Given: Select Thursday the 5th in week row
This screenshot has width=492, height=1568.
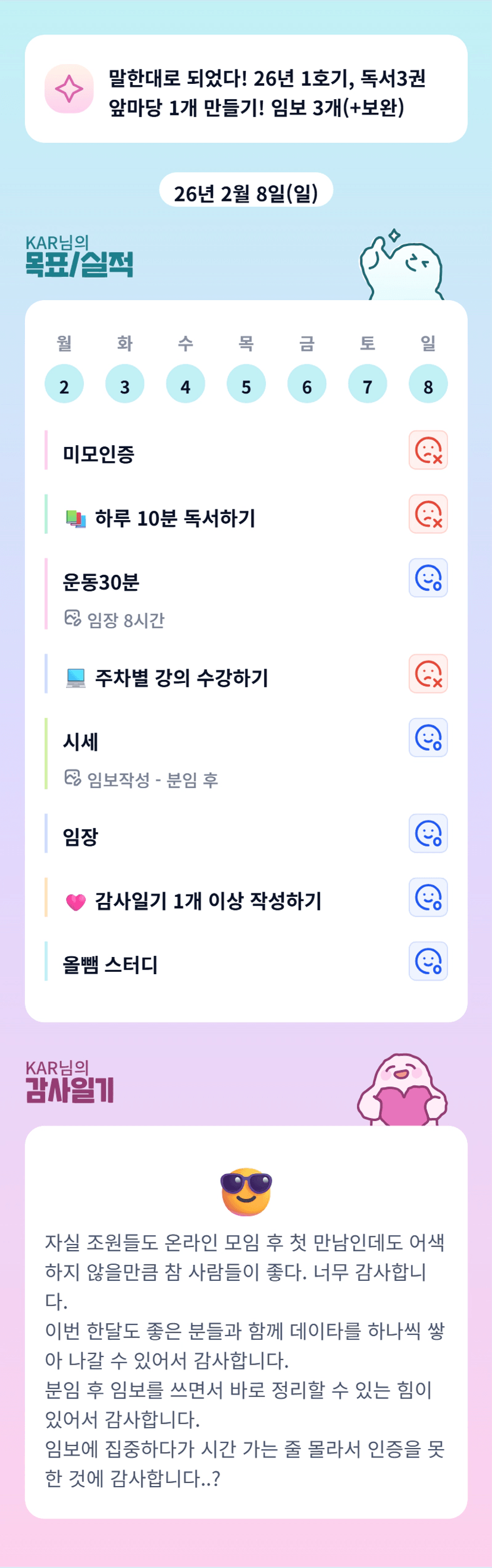Looking at the screenshot, I should (x=246, y=385).
